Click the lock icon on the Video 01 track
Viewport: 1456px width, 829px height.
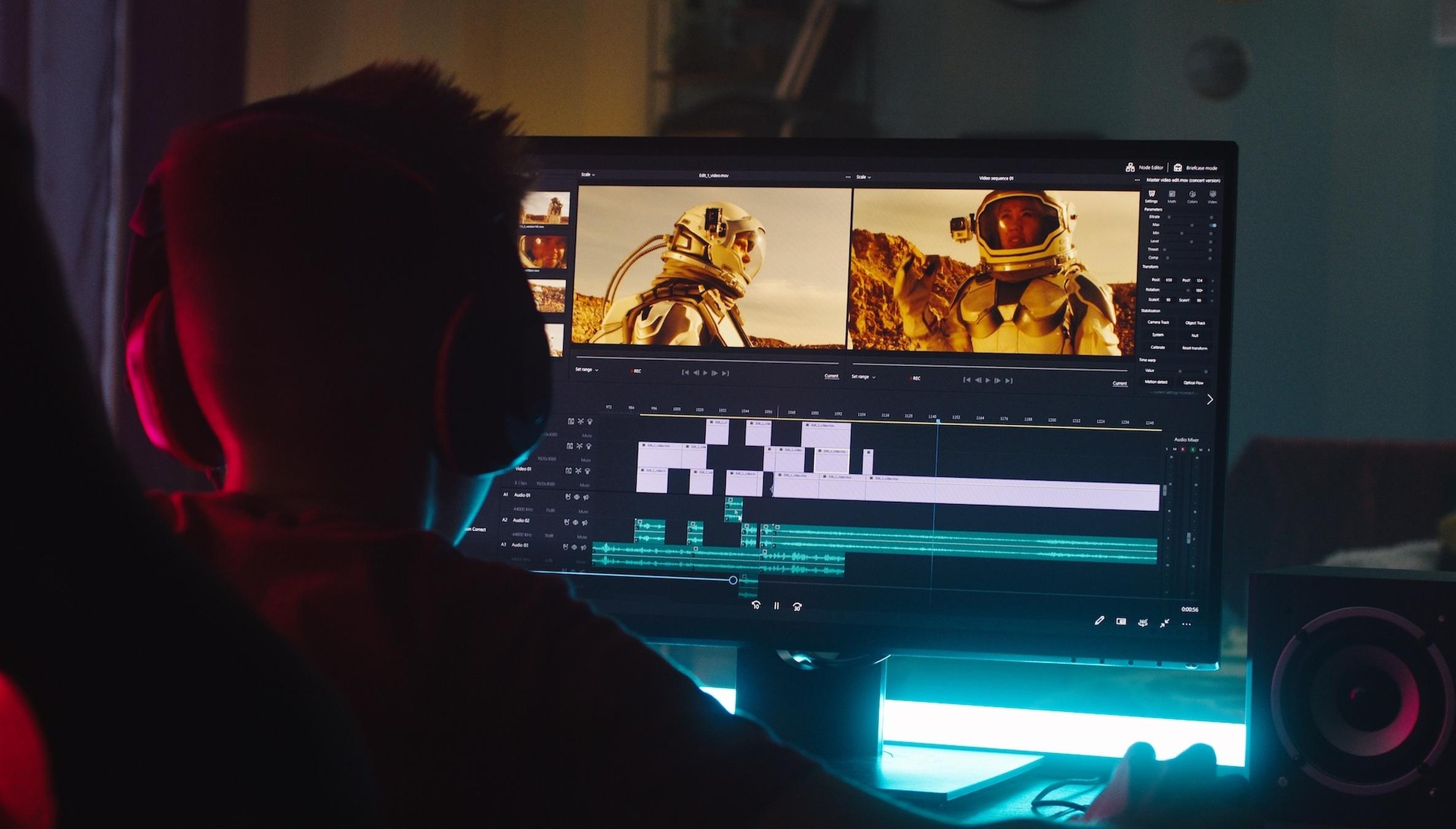tap(569, 470)
